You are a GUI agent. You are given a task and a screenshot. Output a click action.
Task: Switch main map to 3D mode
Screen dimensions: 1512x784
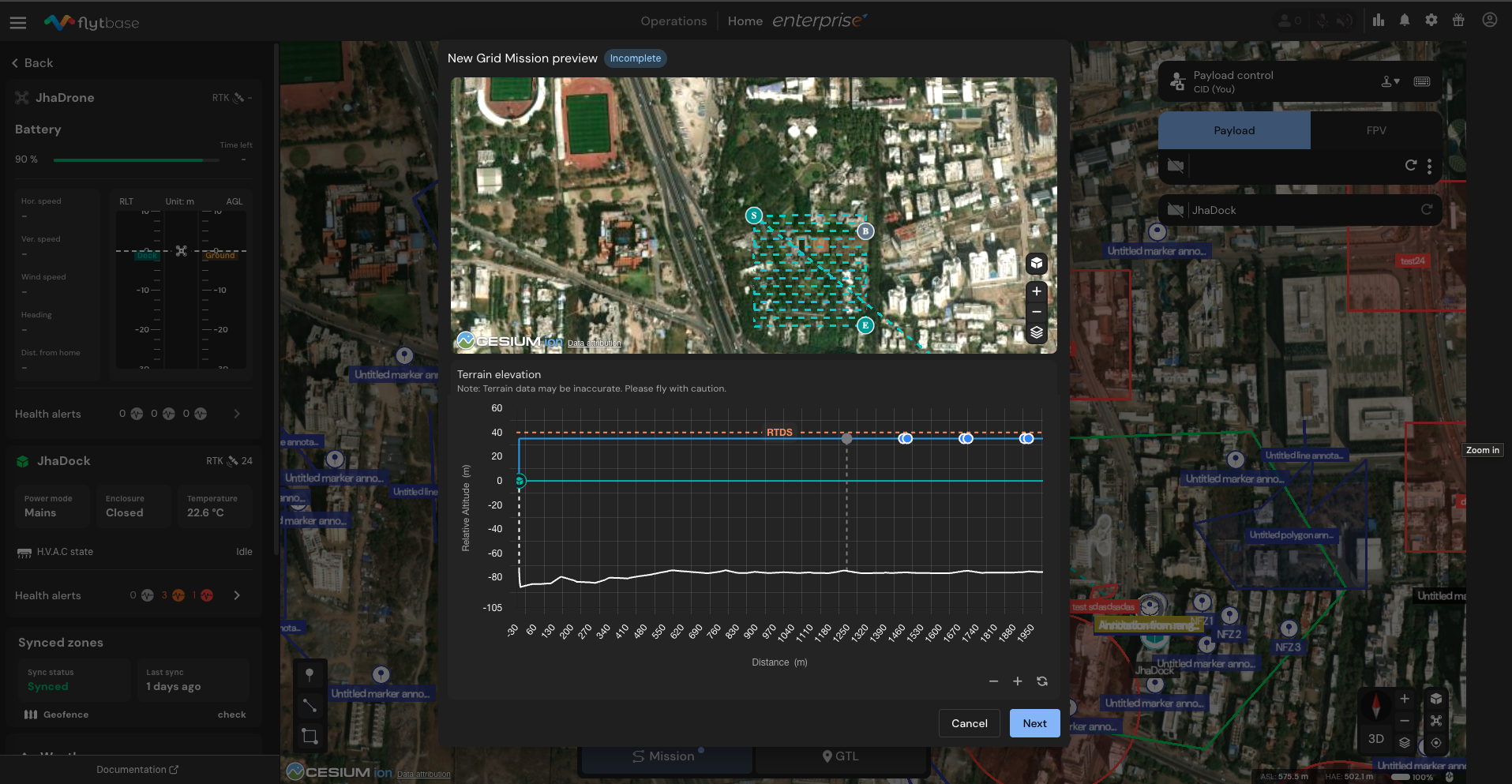click(x=1376, y=739)
